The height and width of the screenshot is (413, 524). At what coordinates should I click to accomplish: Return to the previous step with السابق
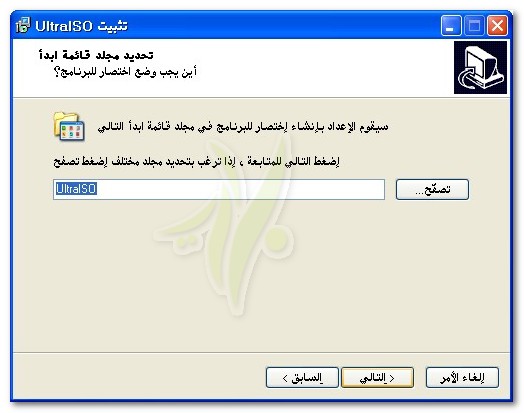point(302,378)
